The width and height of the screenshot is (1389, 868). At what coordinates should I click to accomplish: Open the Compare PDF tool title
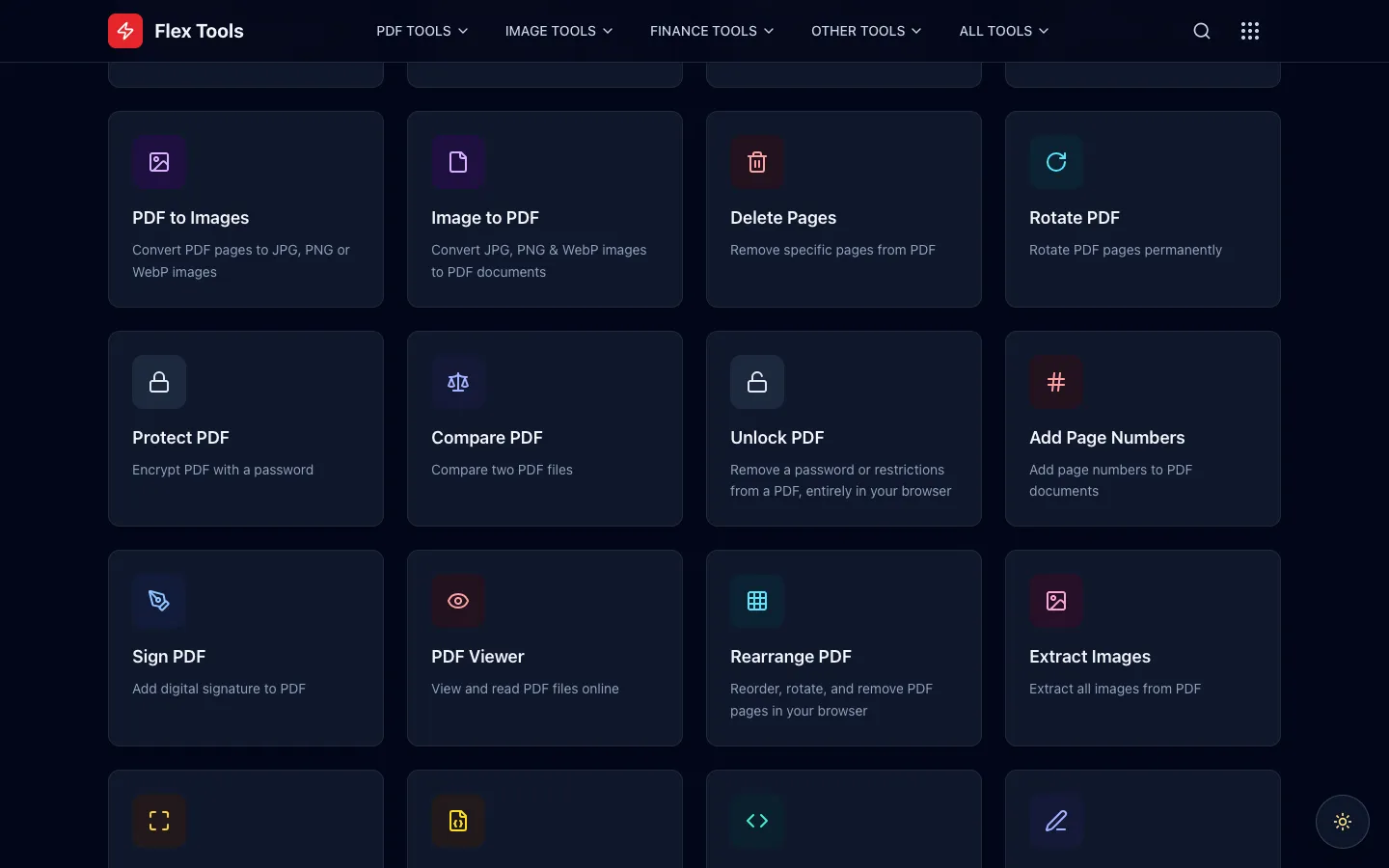pos(487,438)
